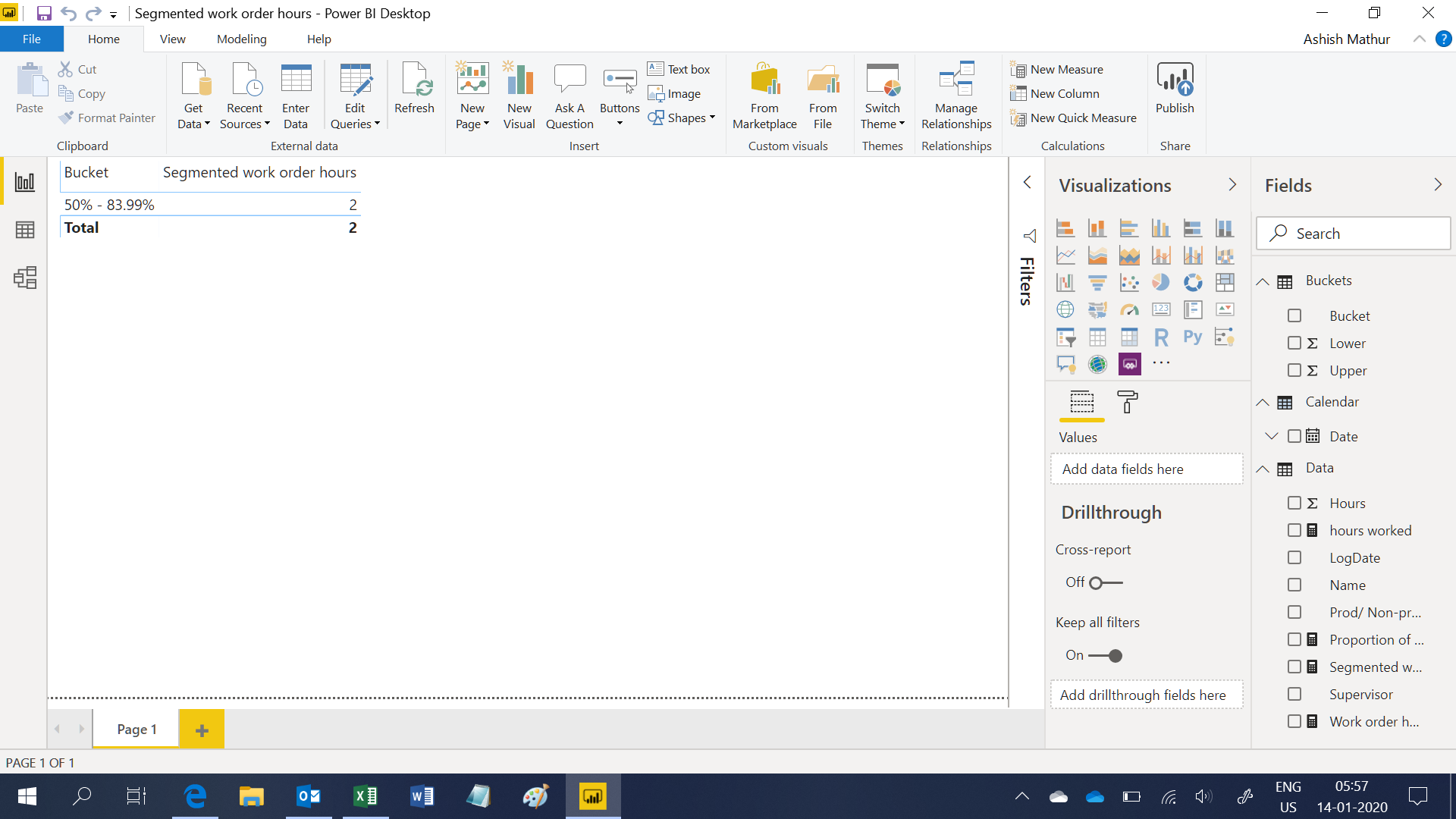1456x819 pixels.
Task: Tick the Hours field checkbox
Action: pyautogui.click(x=1294, y=503)
